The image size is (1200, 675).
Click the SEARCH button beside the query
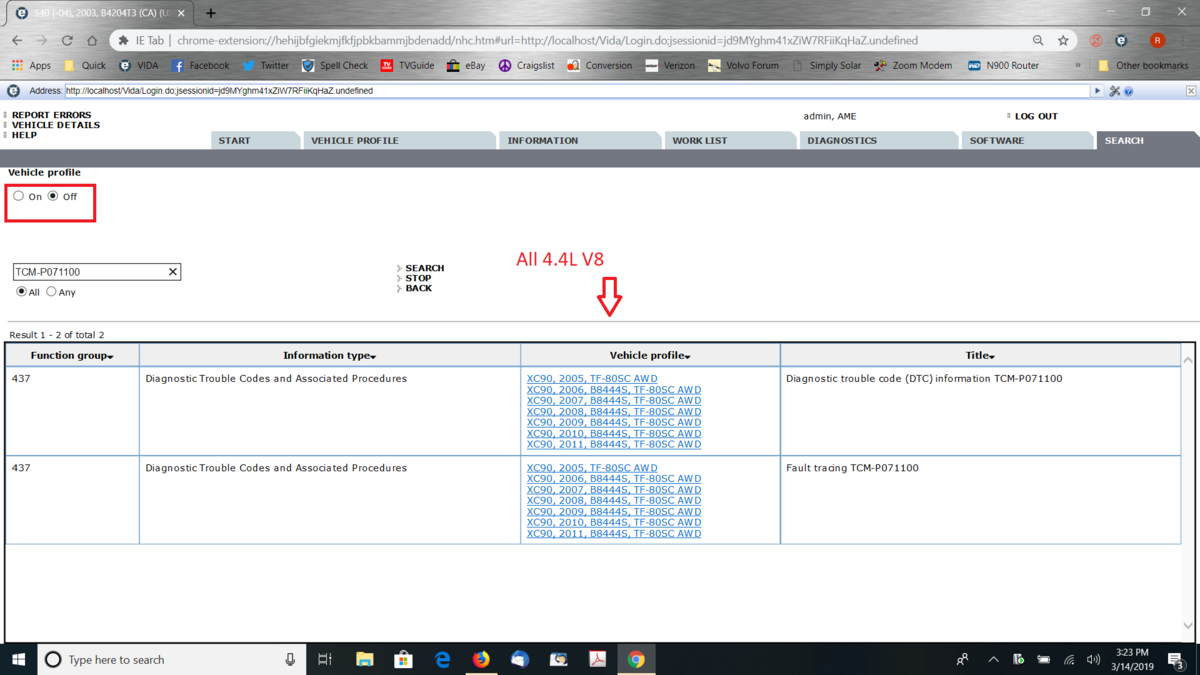point(424,268)
